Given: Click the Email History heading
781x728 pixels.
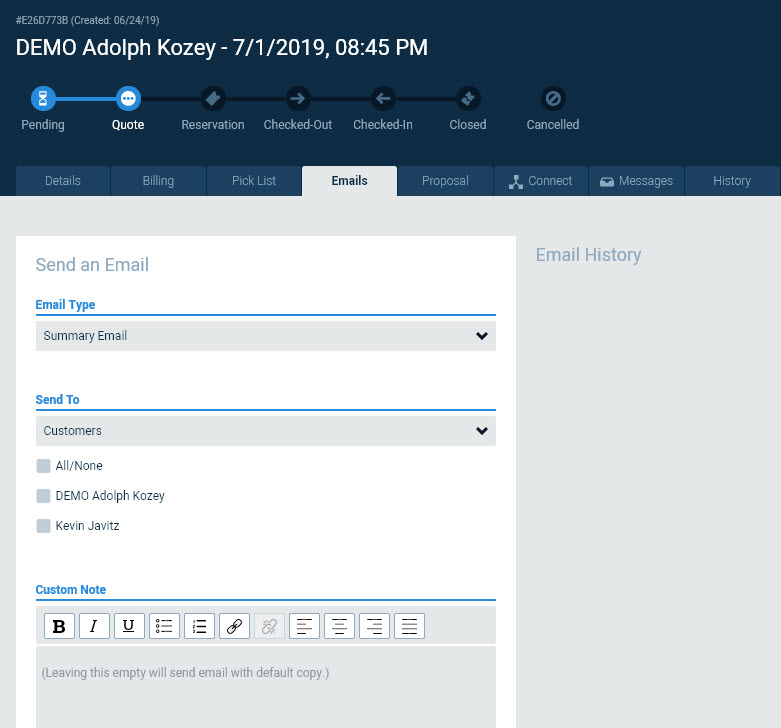Looking at the screenshot, I should coord(588,255).
